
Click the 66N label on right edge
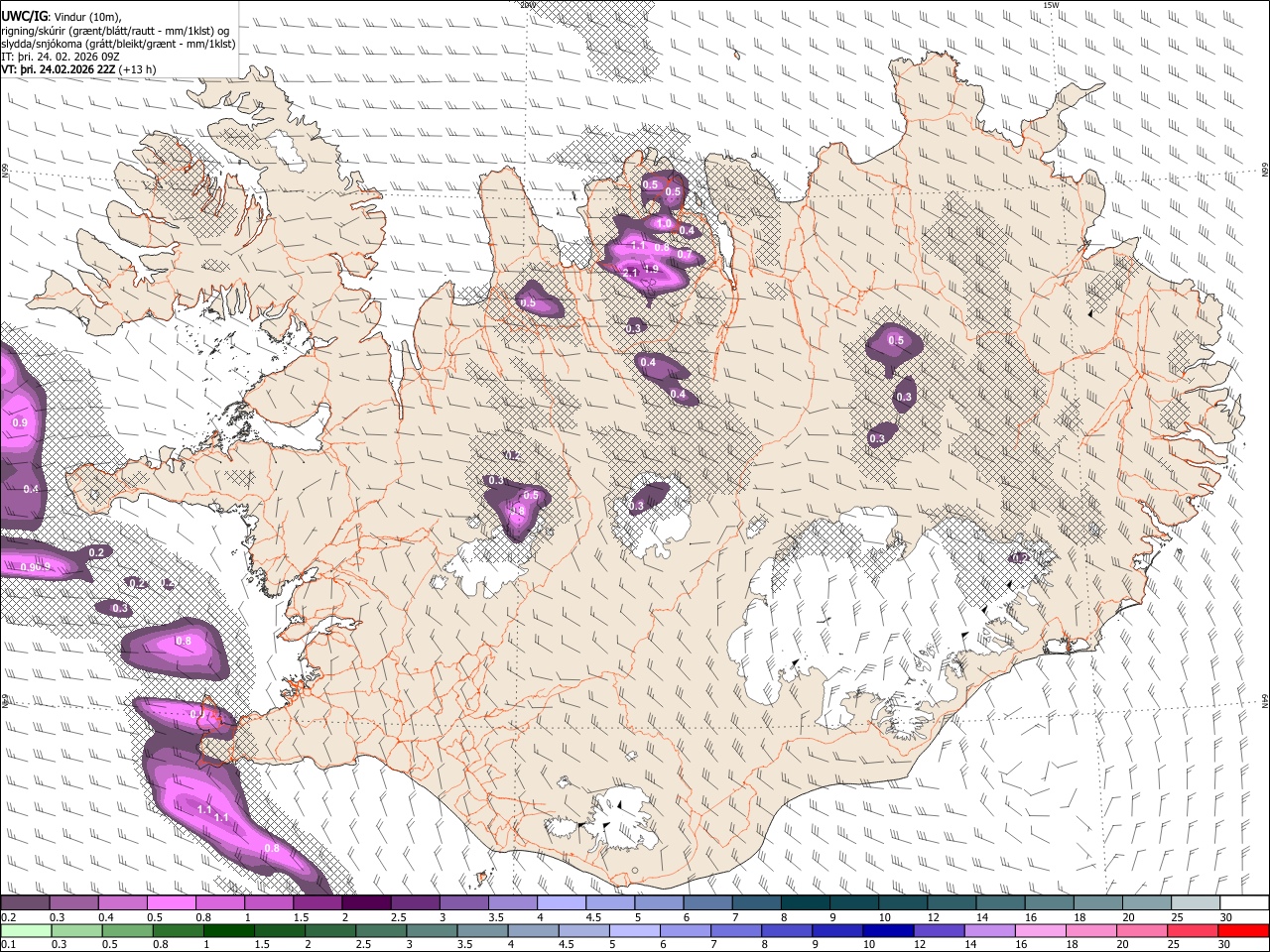[x=1265, y=171]
